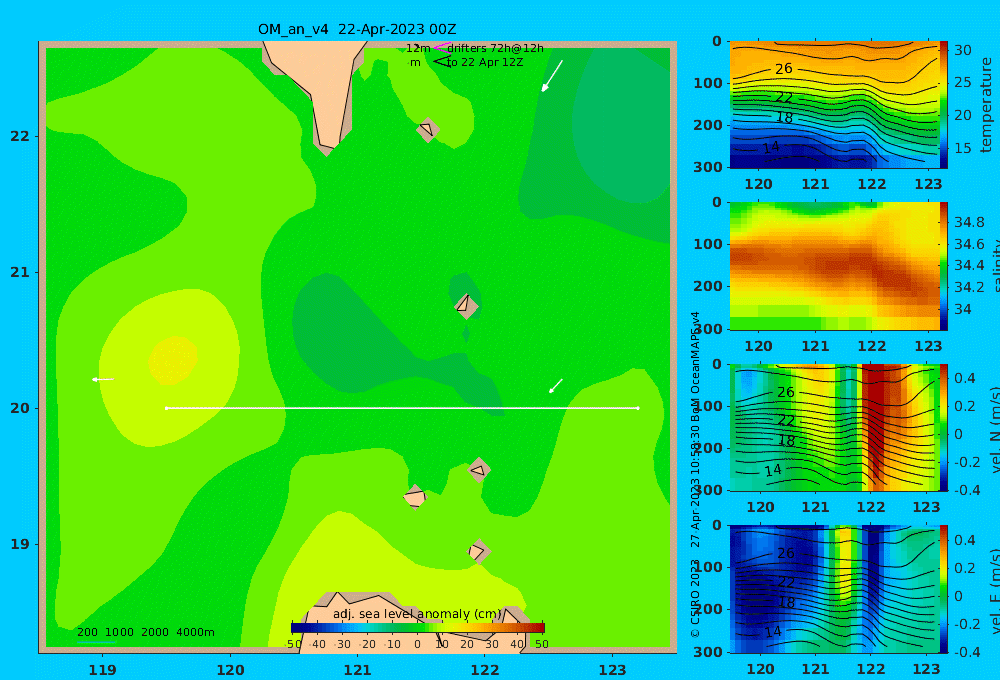1000x680 pixels.
Task: Click the white current arrow near the map's left edge
Action: tap(103, 380)
